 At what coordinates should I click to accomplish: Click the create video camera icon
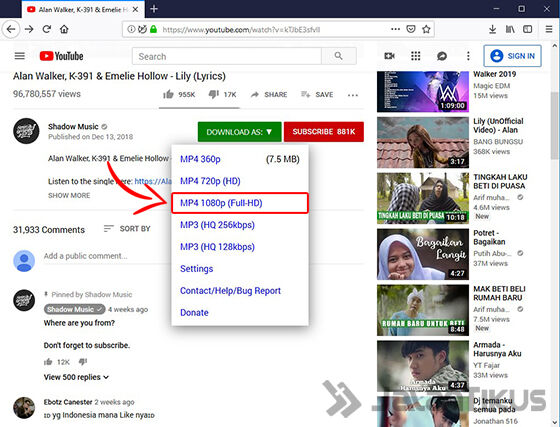(x=389, y=56)
